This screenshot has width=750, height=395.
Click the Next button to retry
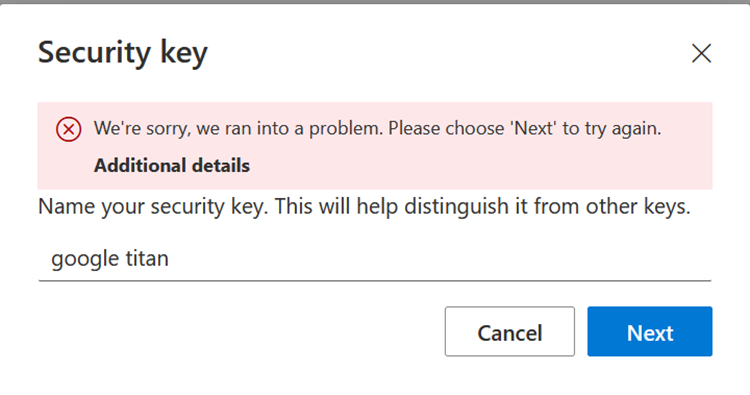coord(650,331)
